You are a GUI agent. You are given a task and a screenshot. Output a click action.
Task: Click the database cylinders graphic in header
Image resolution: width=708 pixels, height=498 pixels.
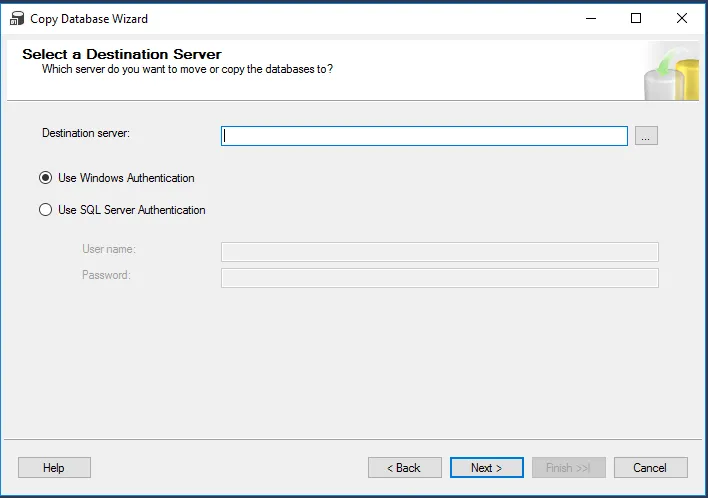point(671,72)
